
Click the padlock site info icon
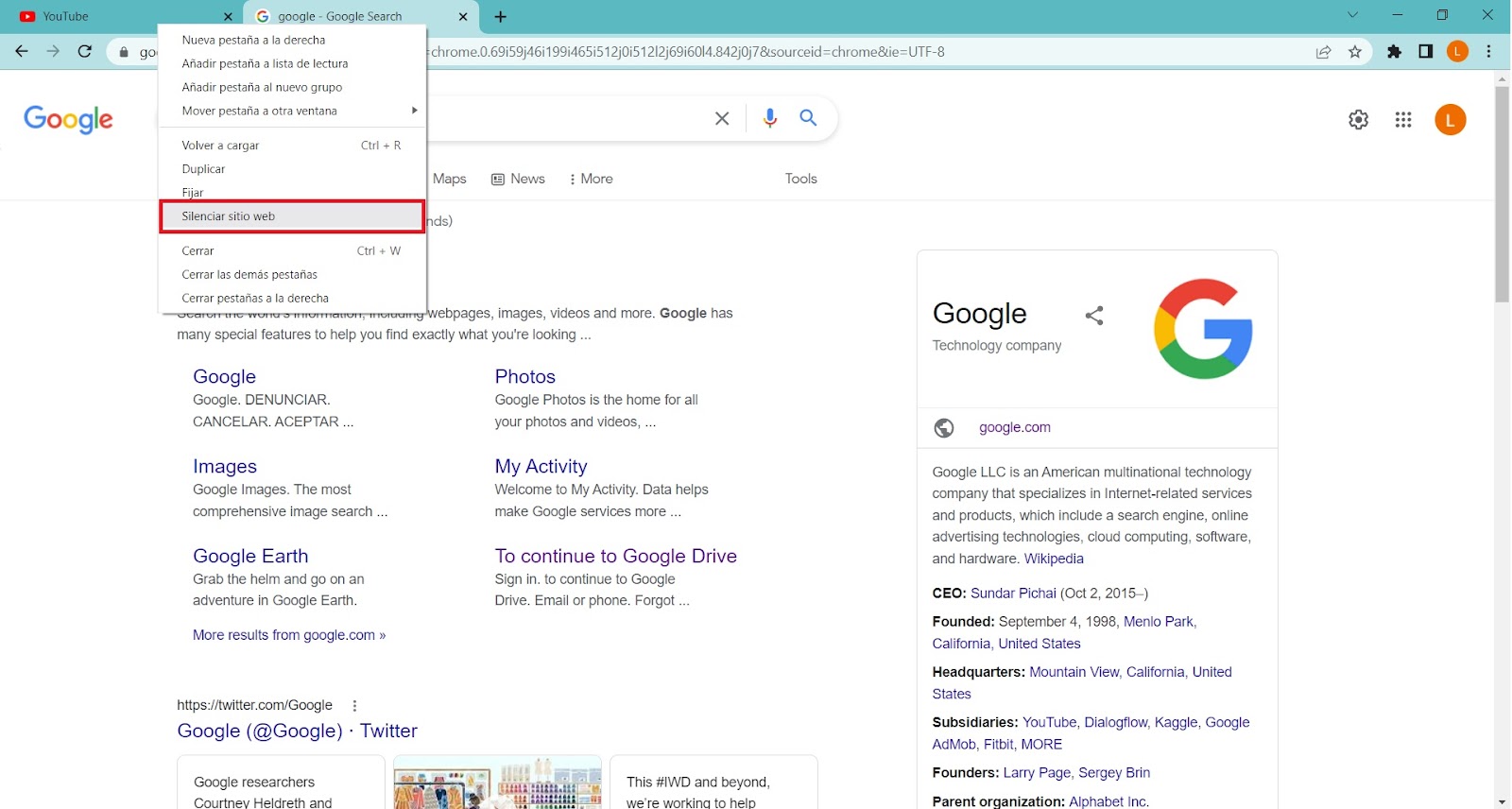[124, 52]
